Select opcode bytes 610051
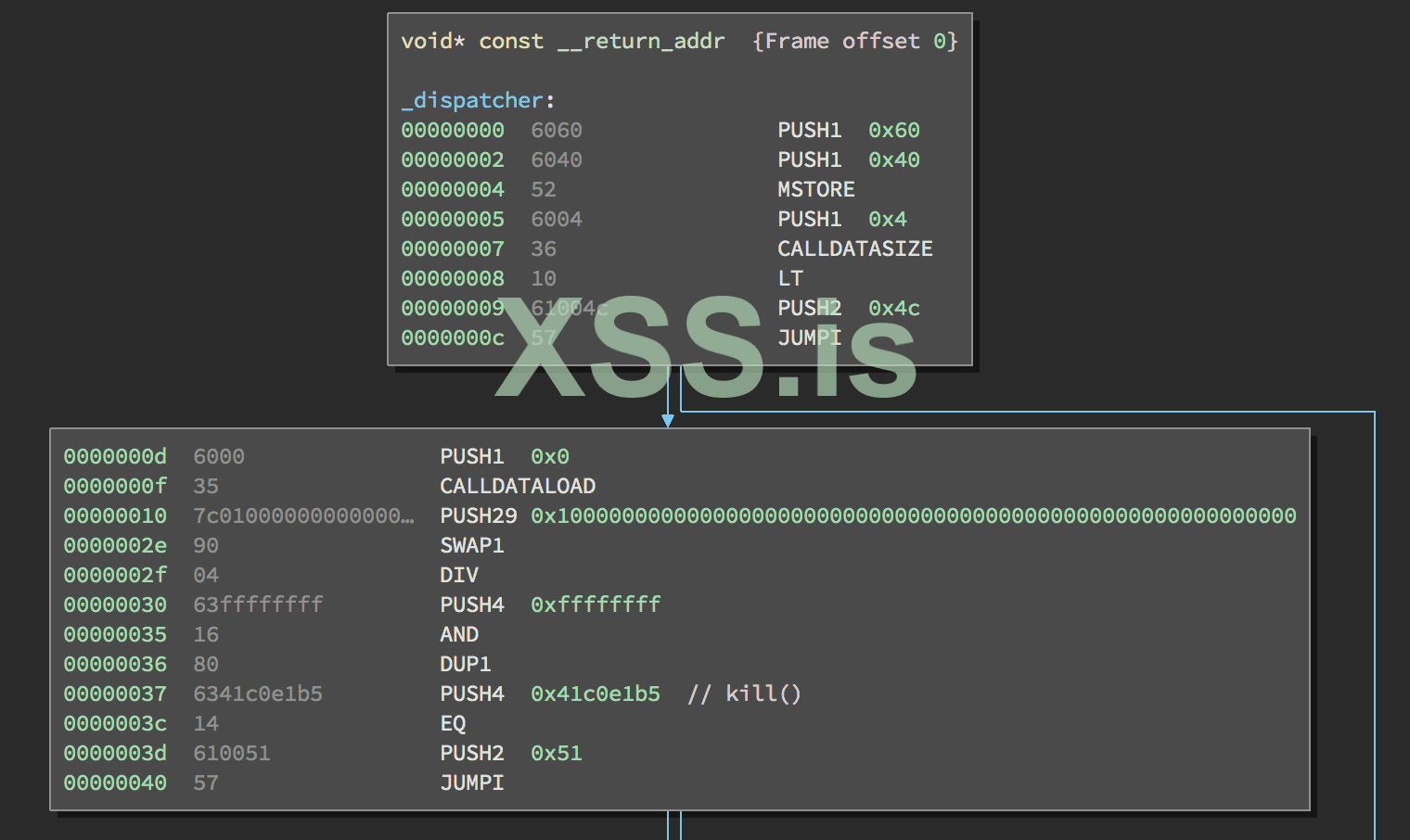1410x840 pixels. click(x=232, y=753)
